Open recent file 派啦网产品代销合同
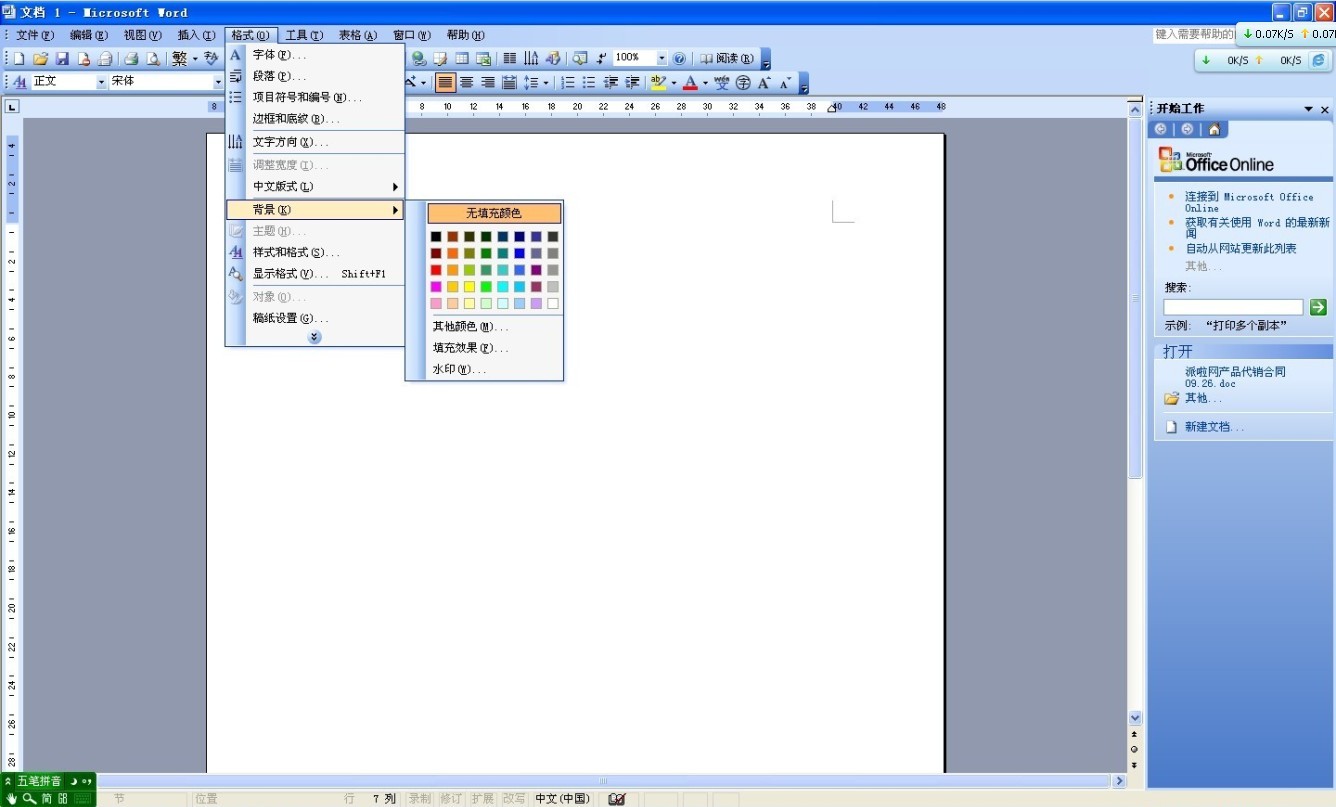Screen dimensions: 1336x807 pyautogui.click(x=1235, y=377)
